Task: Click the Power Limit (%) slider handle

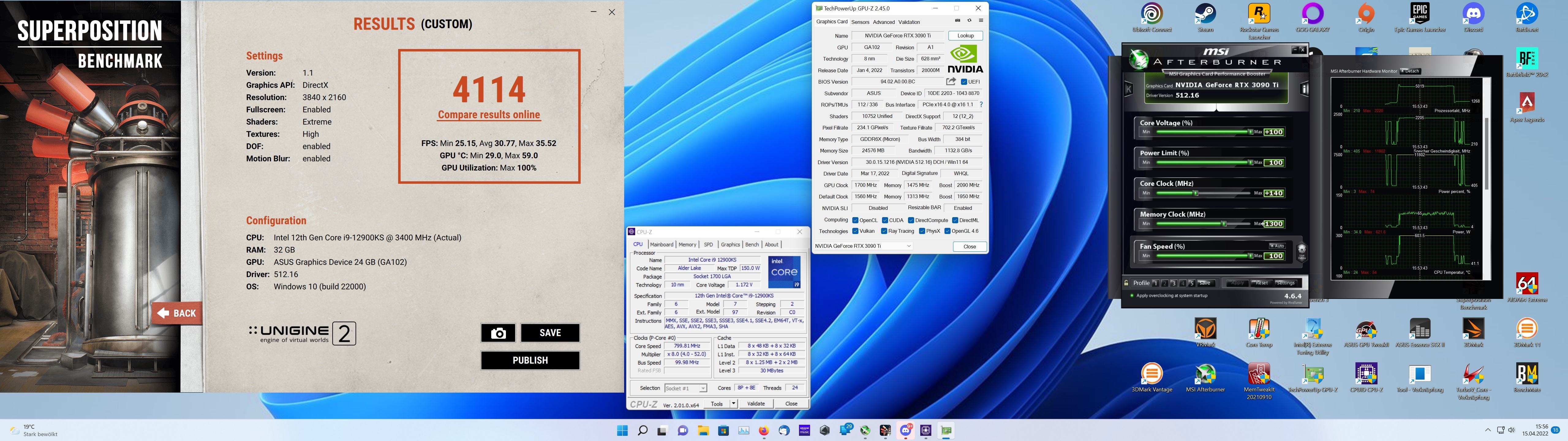Action: pos(1250,163)
